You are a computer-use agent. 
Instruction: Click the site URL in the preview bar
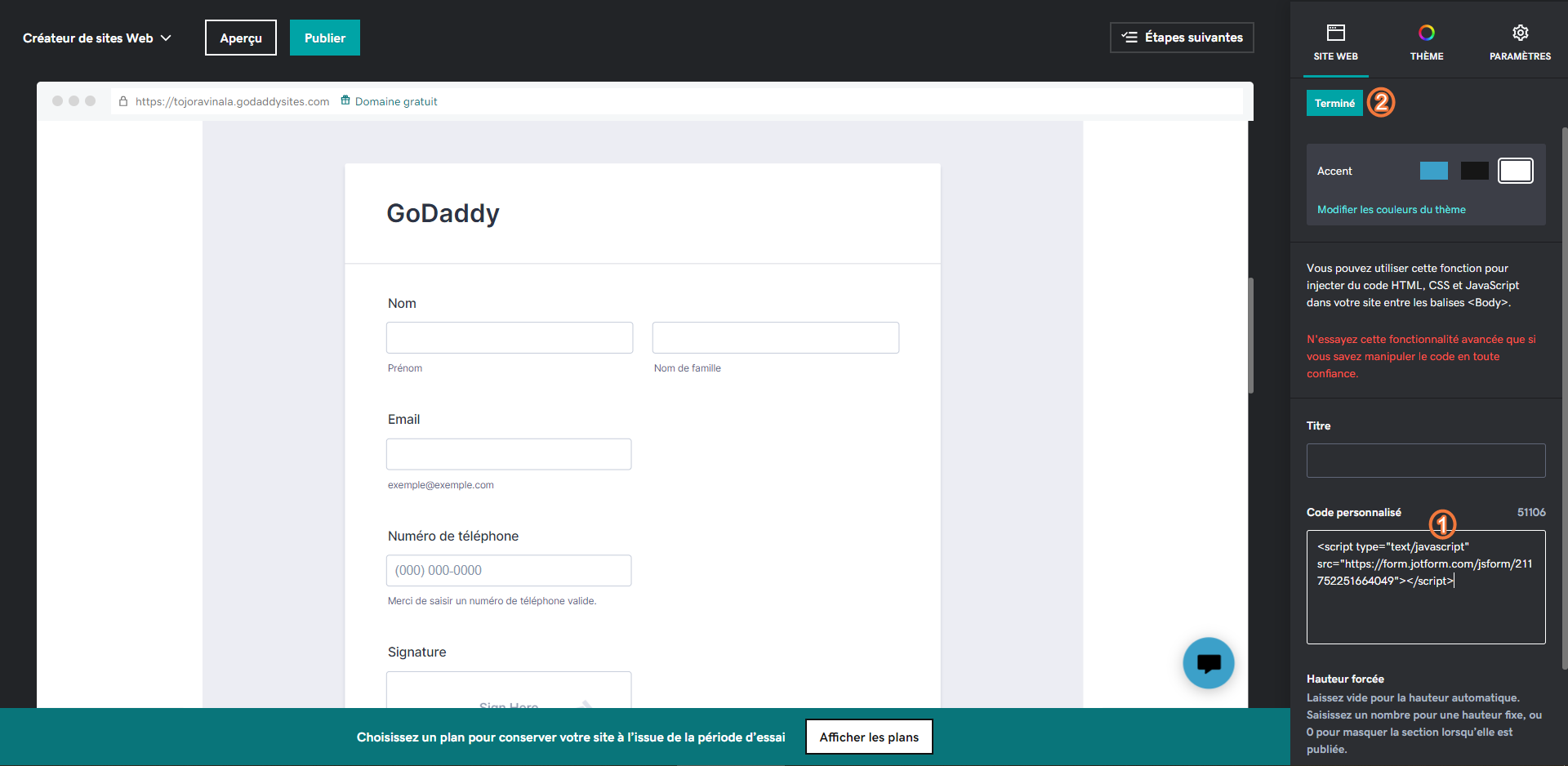(232, 101)
